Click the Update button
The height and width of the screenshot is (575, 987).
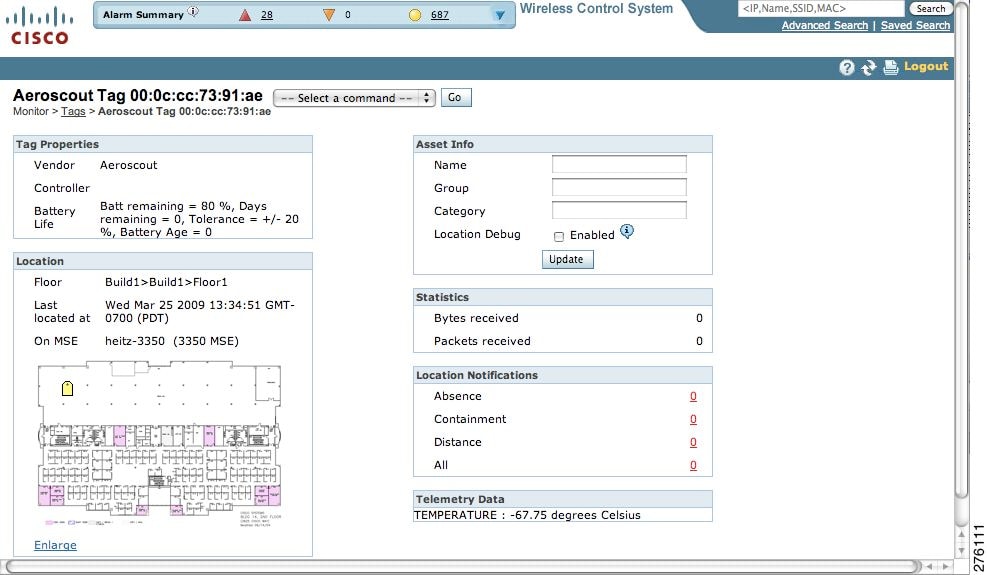pos(567,259)
